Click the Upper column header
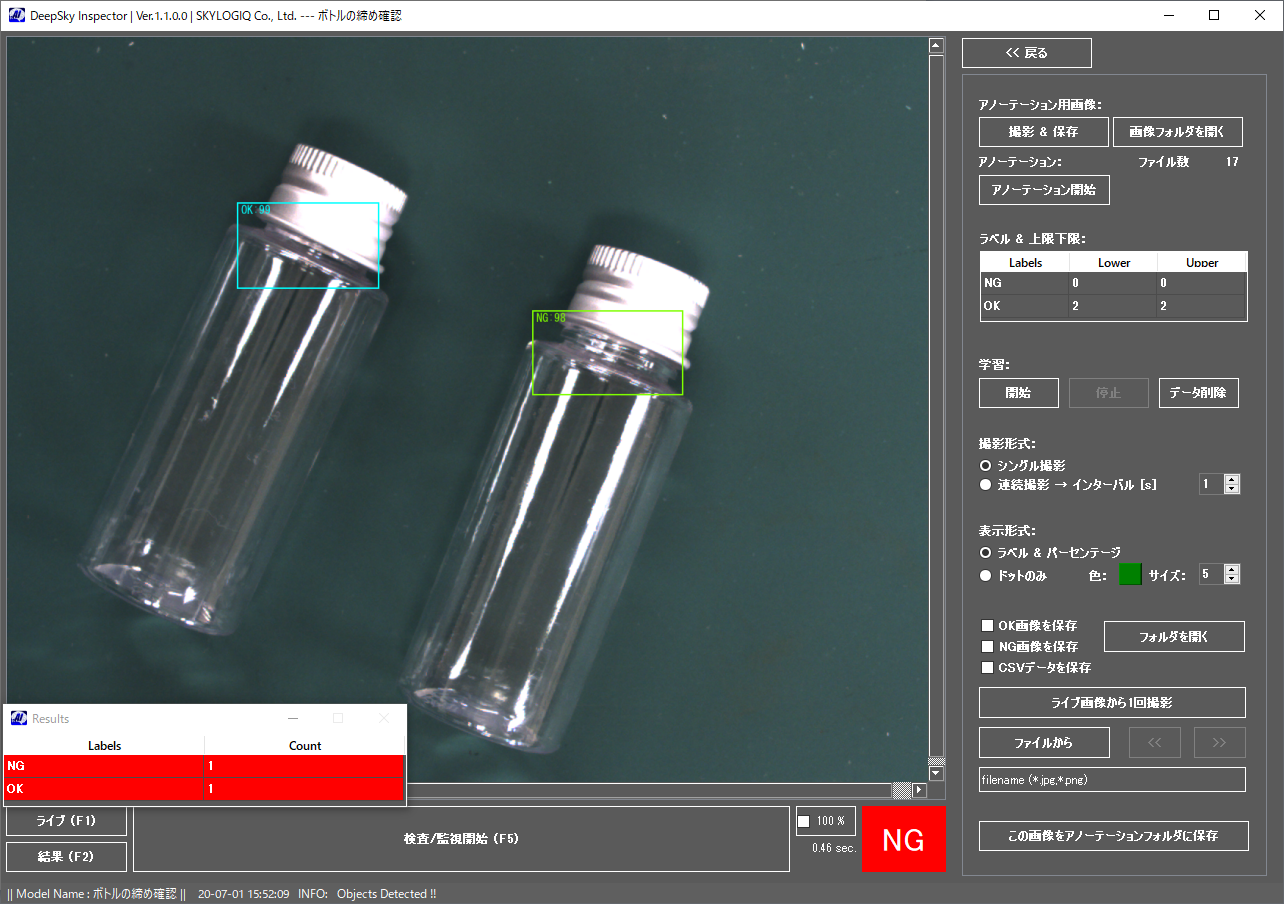Screen dimensions: 1284x904 [1201, 262]
